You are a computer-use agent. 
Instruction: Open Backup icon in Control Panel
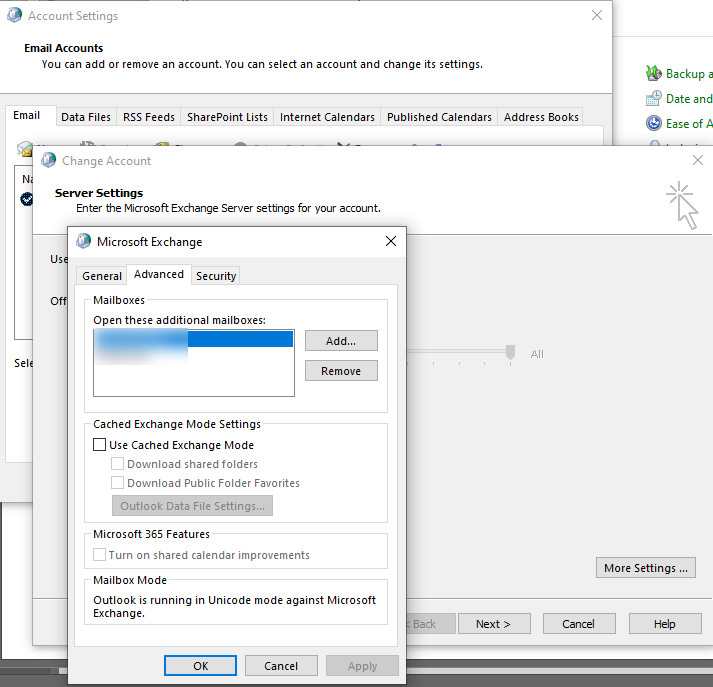pyautogui.click(x=653, y=73)
